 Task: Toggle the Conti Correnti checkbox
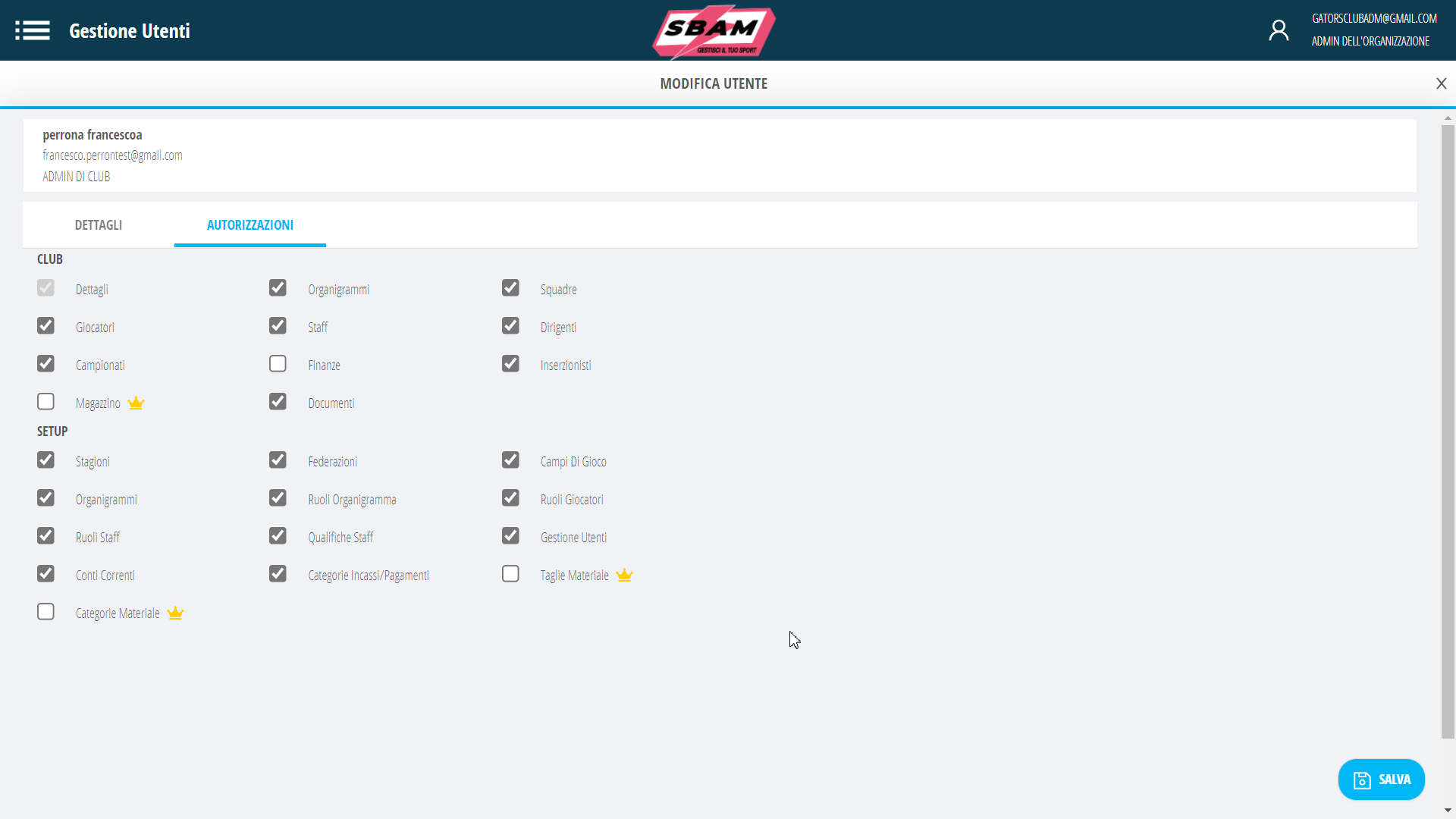(45, 574)
